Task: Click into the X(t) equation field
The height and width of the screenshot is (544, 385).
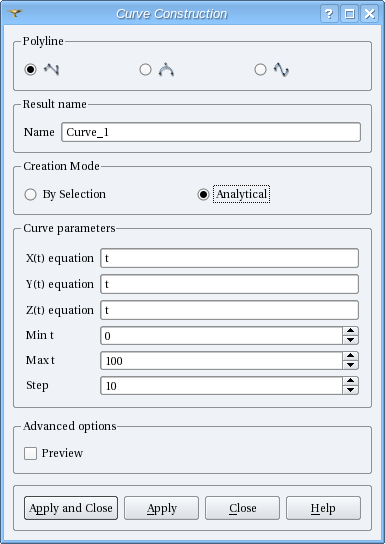Action: click(229, 258)
